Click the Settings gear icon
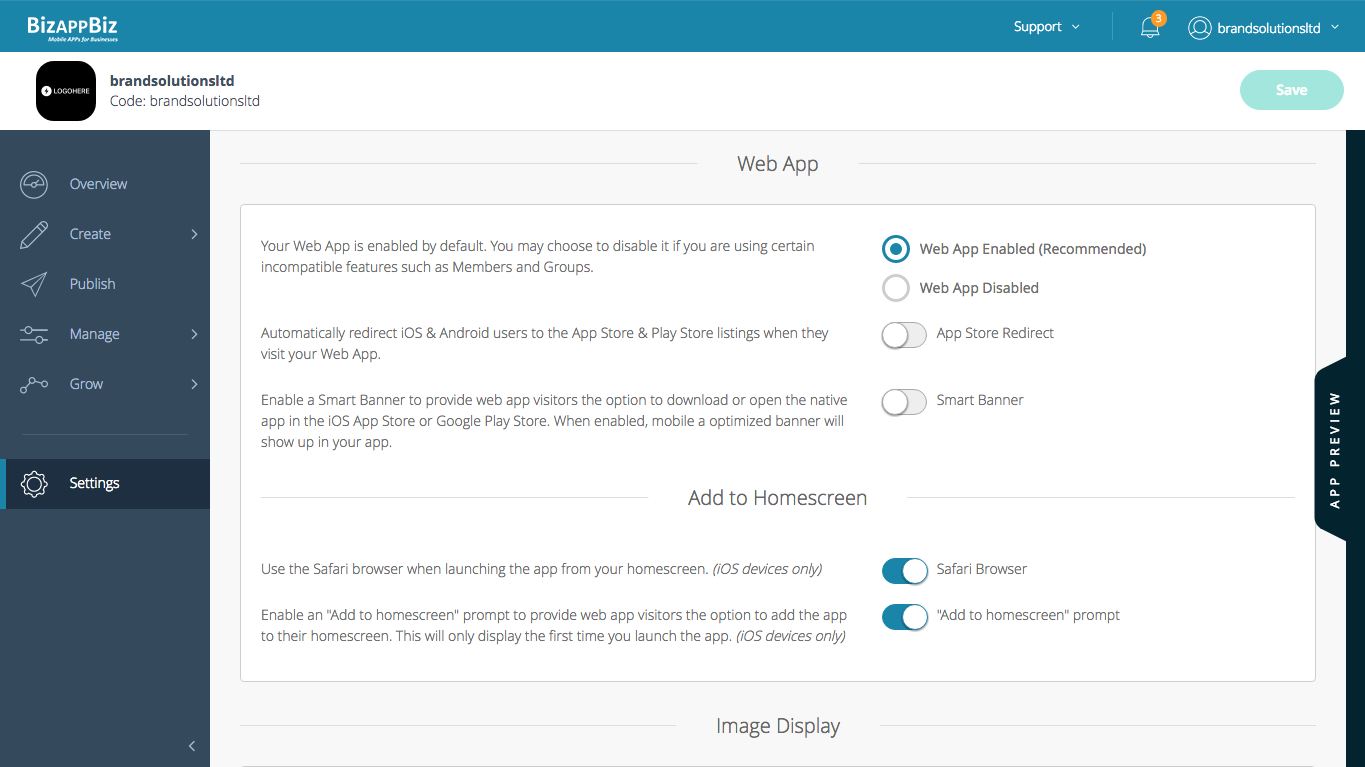The width and height of the screenshot is (1365, 767). coord(34,484)
